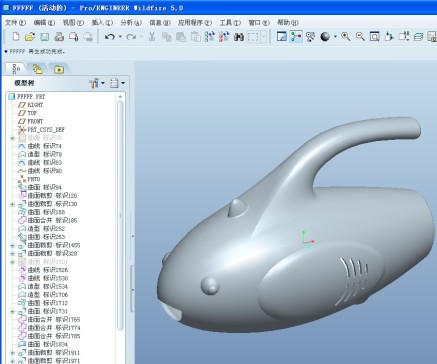Select PRT_CSYS_DEF coordinate system
This screenshot has height=364, width=437.
coord(41,130)
